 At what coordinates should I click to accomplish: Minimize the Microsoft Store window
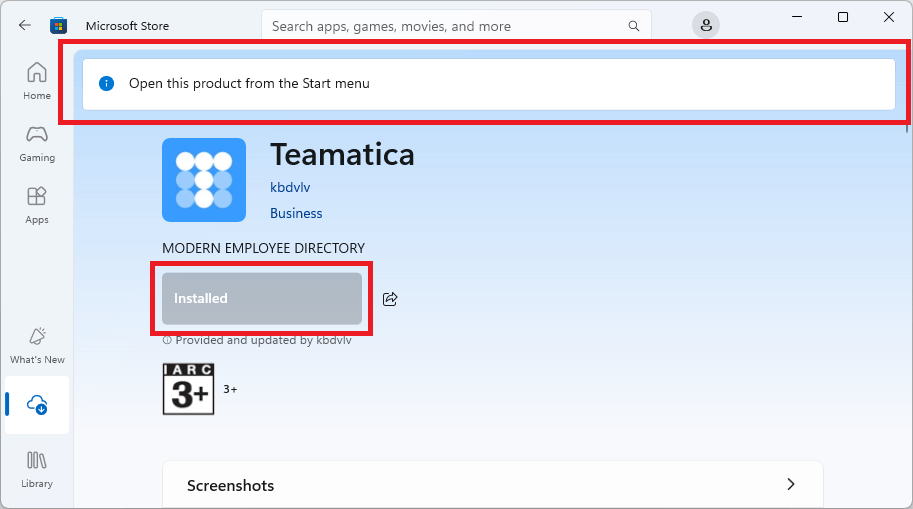[x=797, y=17]
